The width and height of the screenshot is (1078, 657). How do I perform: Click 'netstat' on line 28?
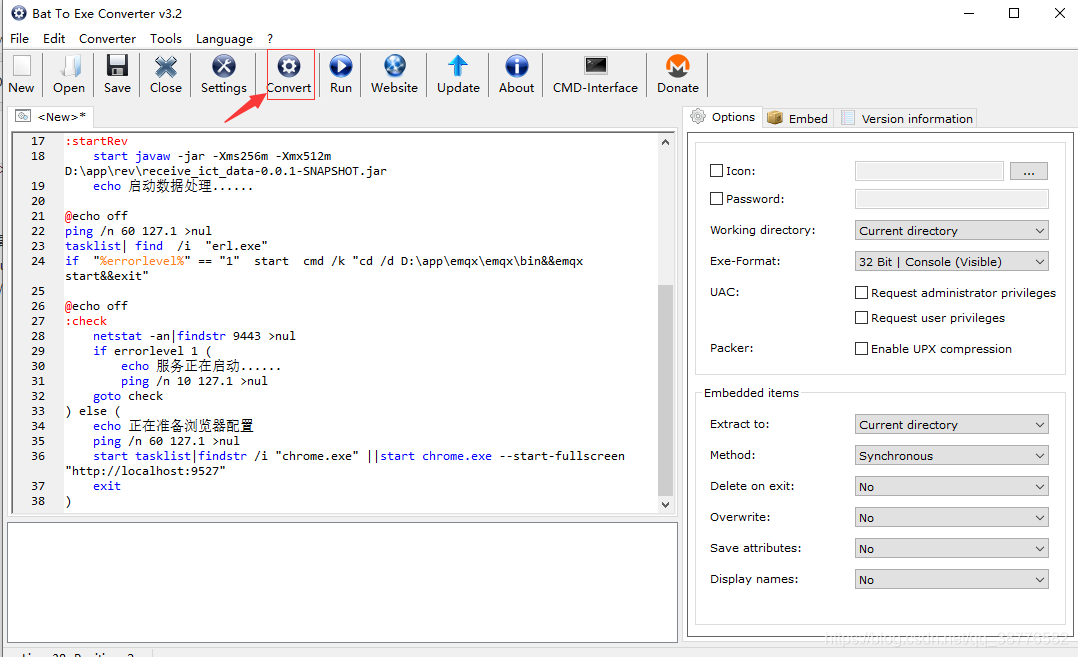[x=117, y=336]
